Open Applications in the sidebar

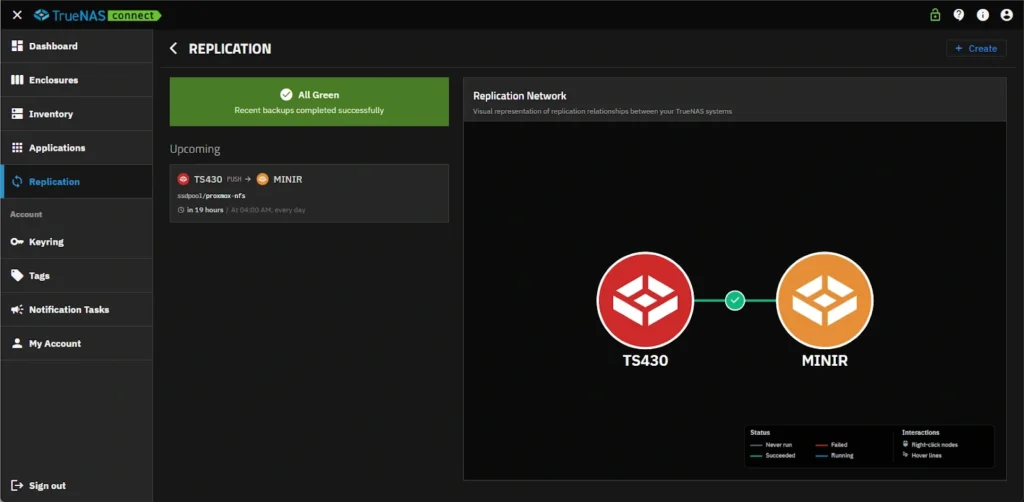click(x=56, y=148)
